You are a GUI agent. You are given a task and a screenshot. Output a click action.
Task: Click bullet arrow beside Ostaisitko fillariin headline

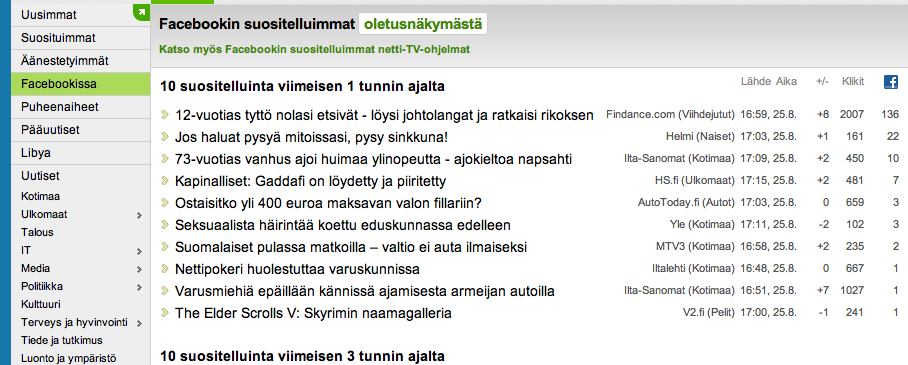point(165,203)
